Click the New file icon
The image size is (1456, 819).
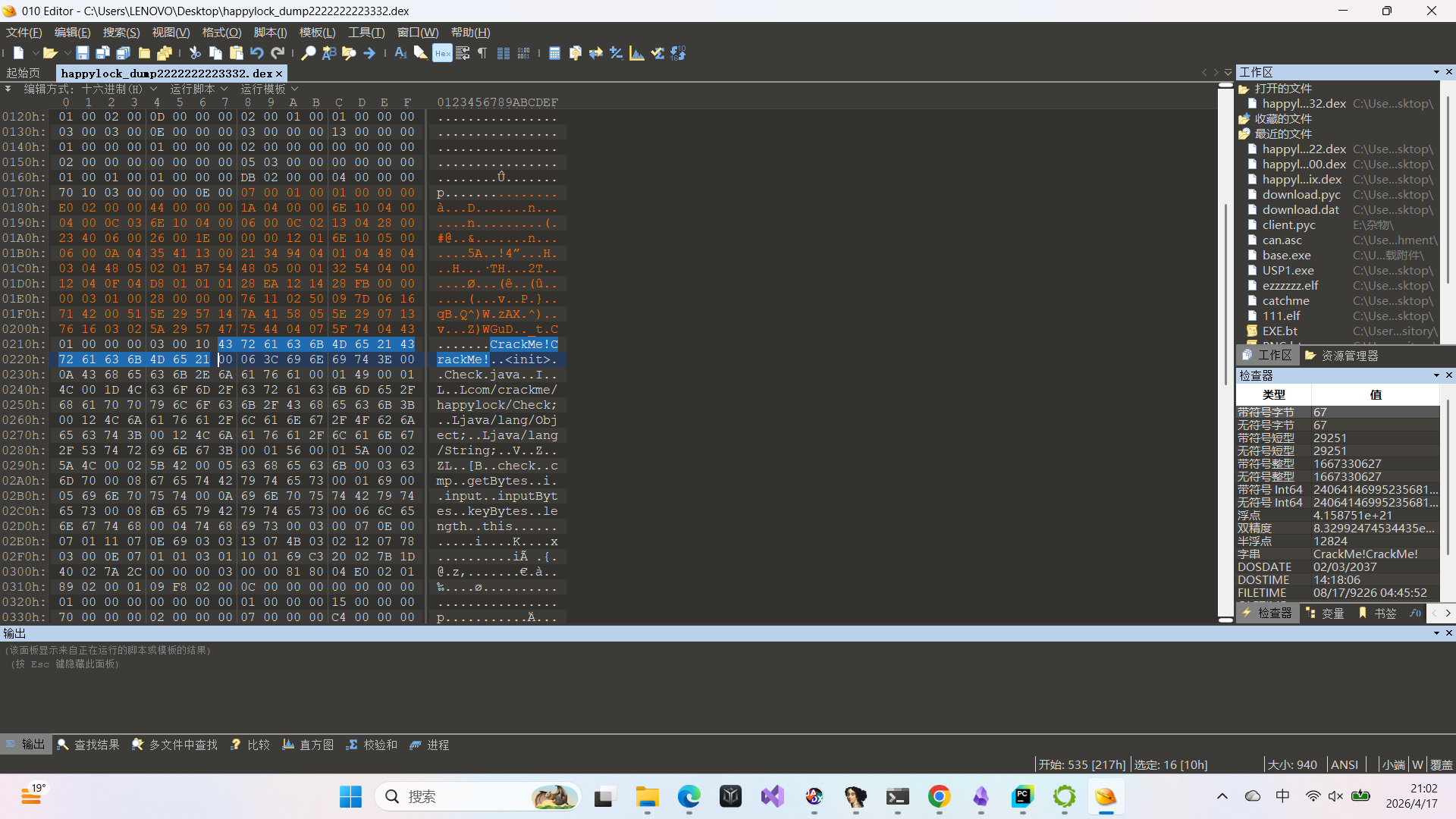click(x=18, y=53)
